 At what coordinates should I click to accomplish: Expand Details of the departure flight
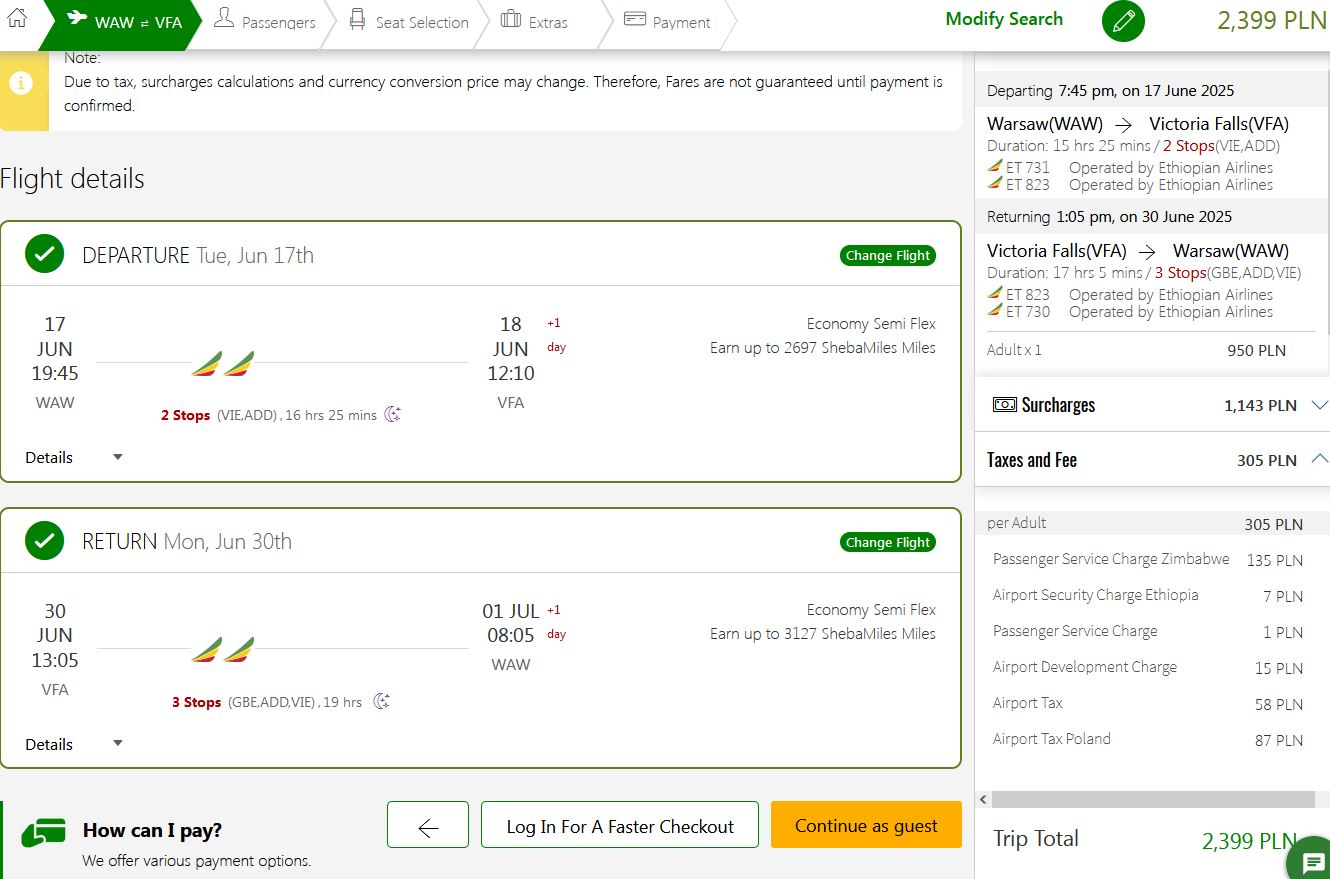(74, 457)
